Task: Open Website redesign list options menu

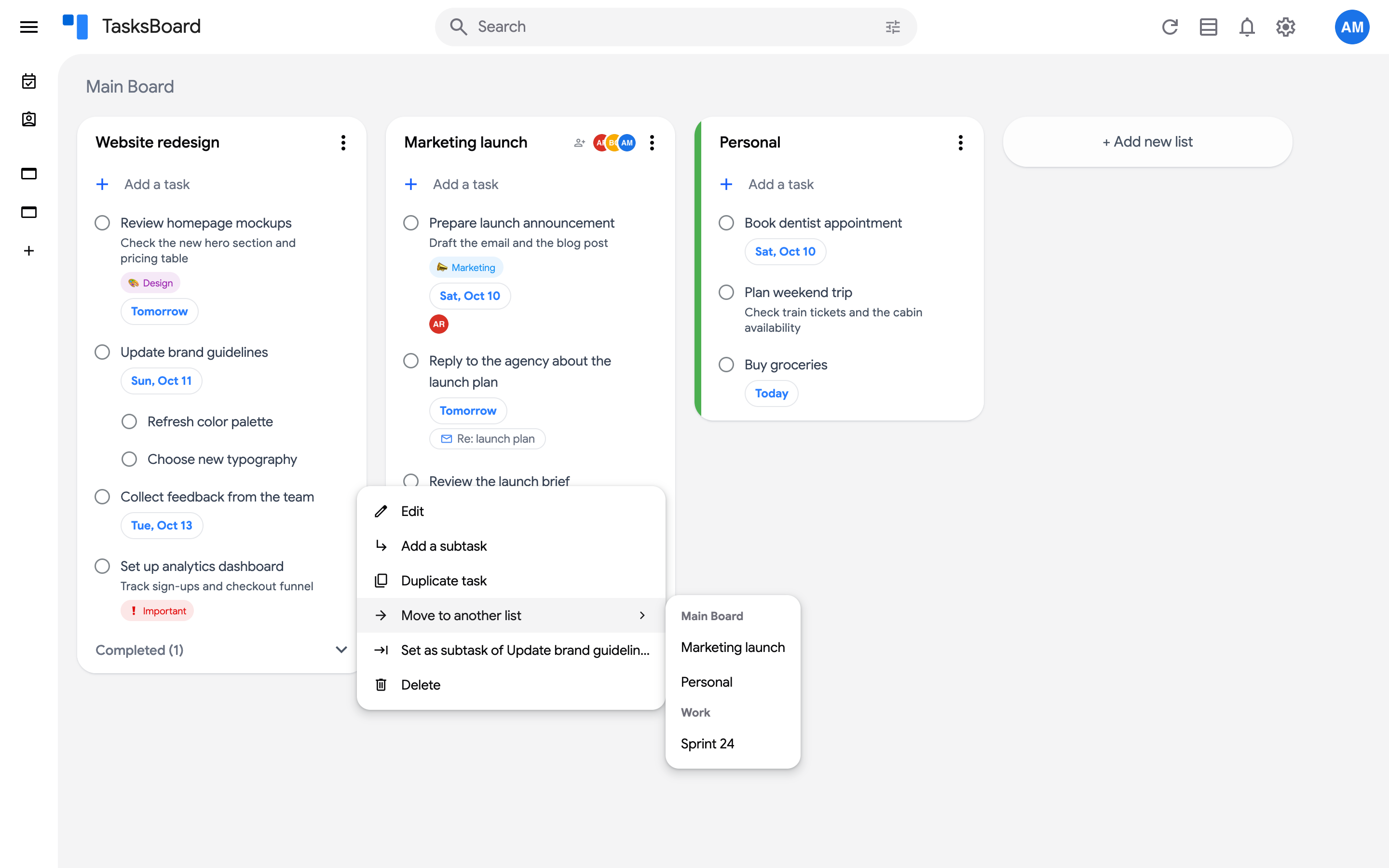Action: click(343, 143)
